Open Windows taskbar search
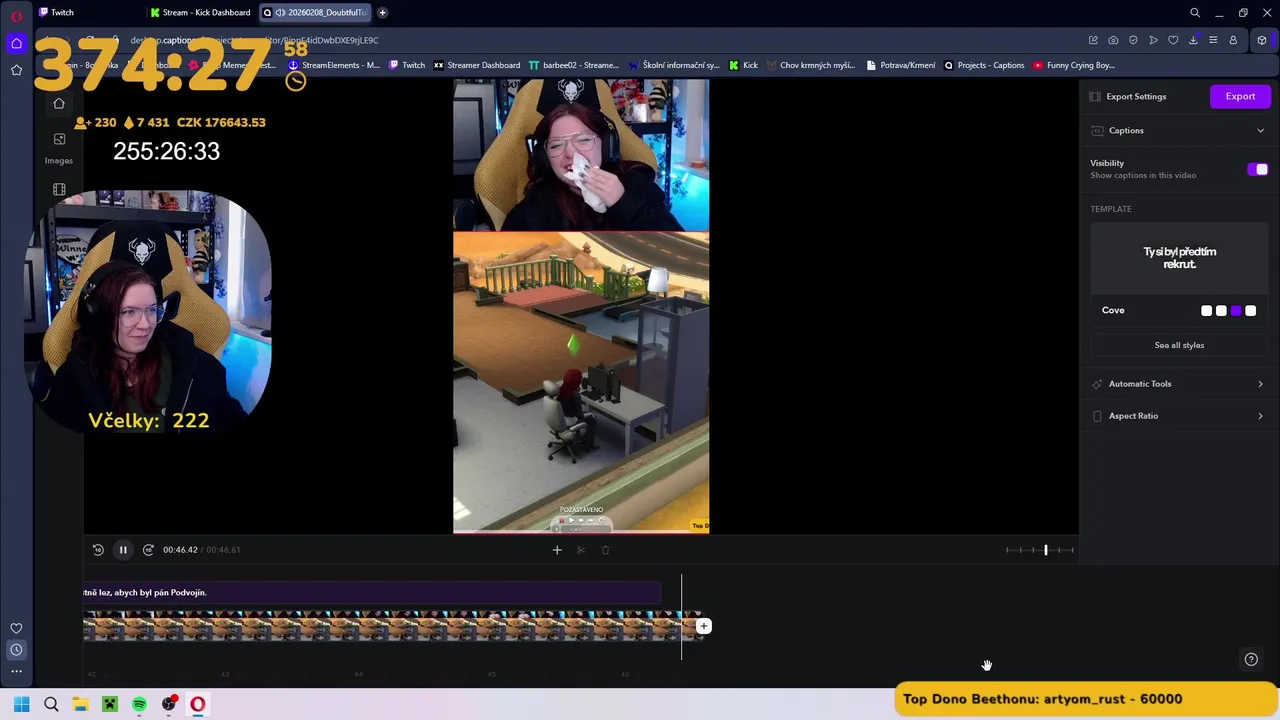Screen dimensions: 1280x720 pos(51,704)
